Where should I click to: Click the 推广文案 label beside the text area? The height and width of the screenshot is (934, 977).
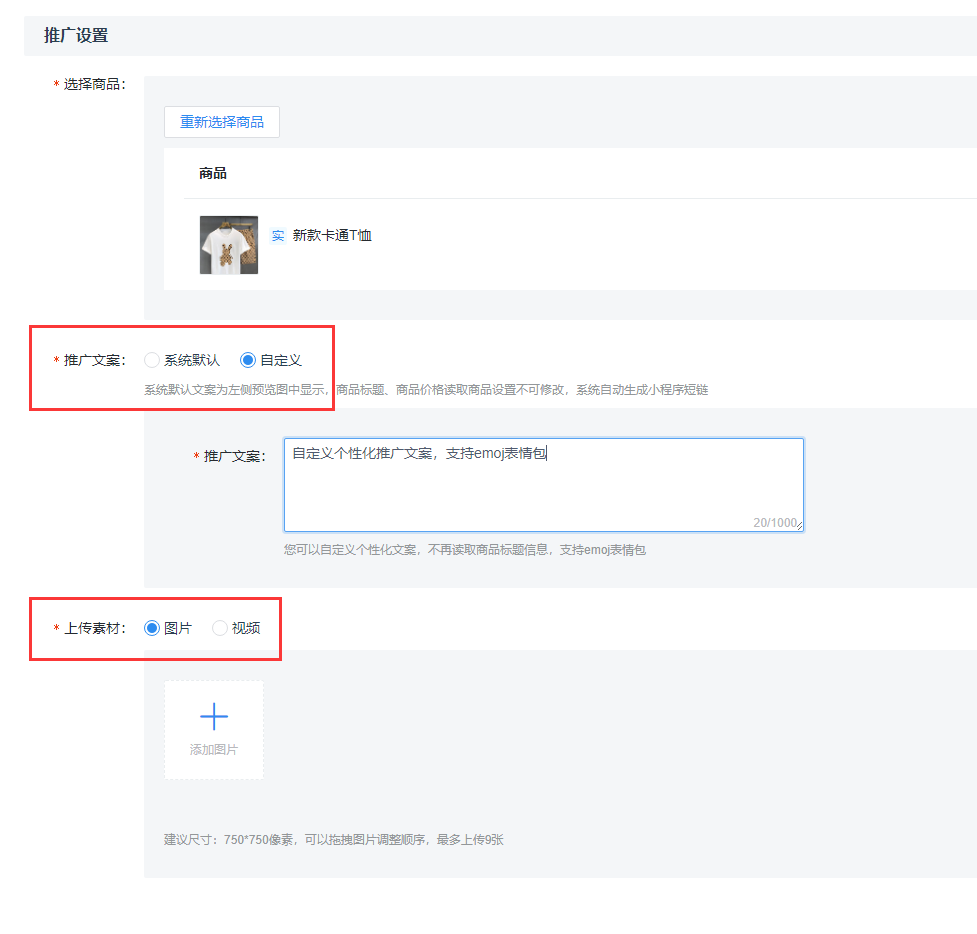(x=234, y=456)
